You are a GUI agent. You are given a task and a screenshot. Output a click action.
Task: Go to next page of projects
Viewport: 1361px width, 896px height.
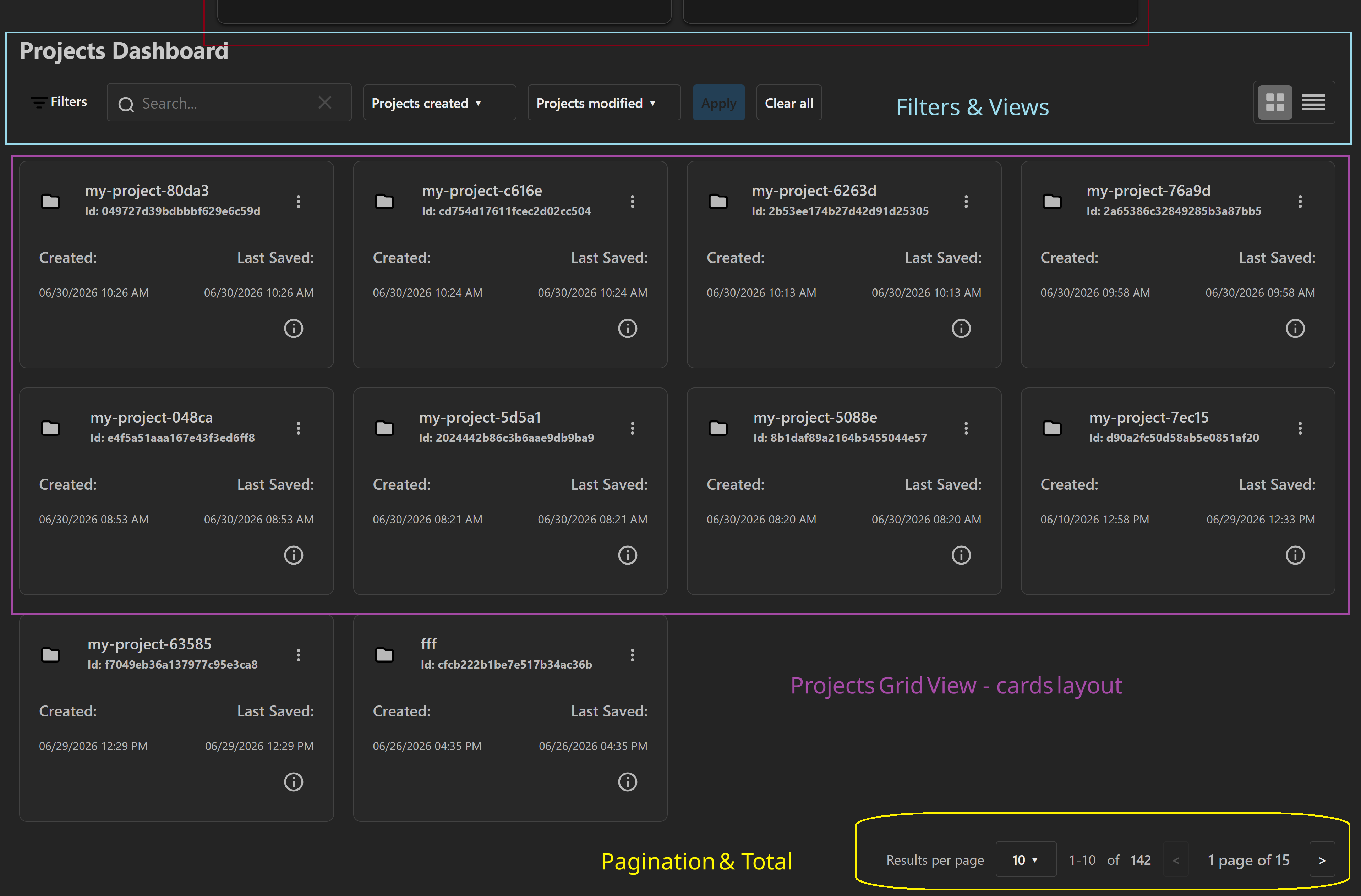click(x=1322, y=859)
